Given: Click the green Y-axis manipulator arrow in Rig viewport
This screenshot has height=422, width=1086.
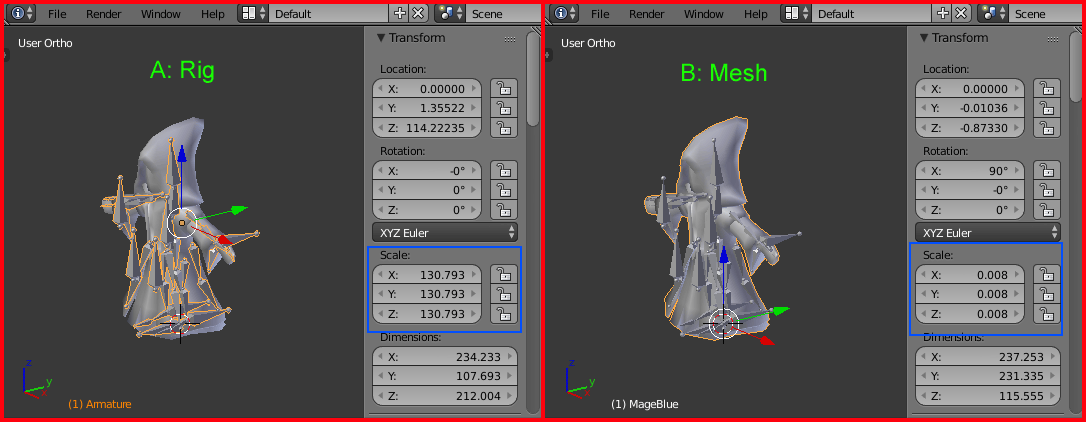Looking at the screenshot, I should [x=239, y=209].
